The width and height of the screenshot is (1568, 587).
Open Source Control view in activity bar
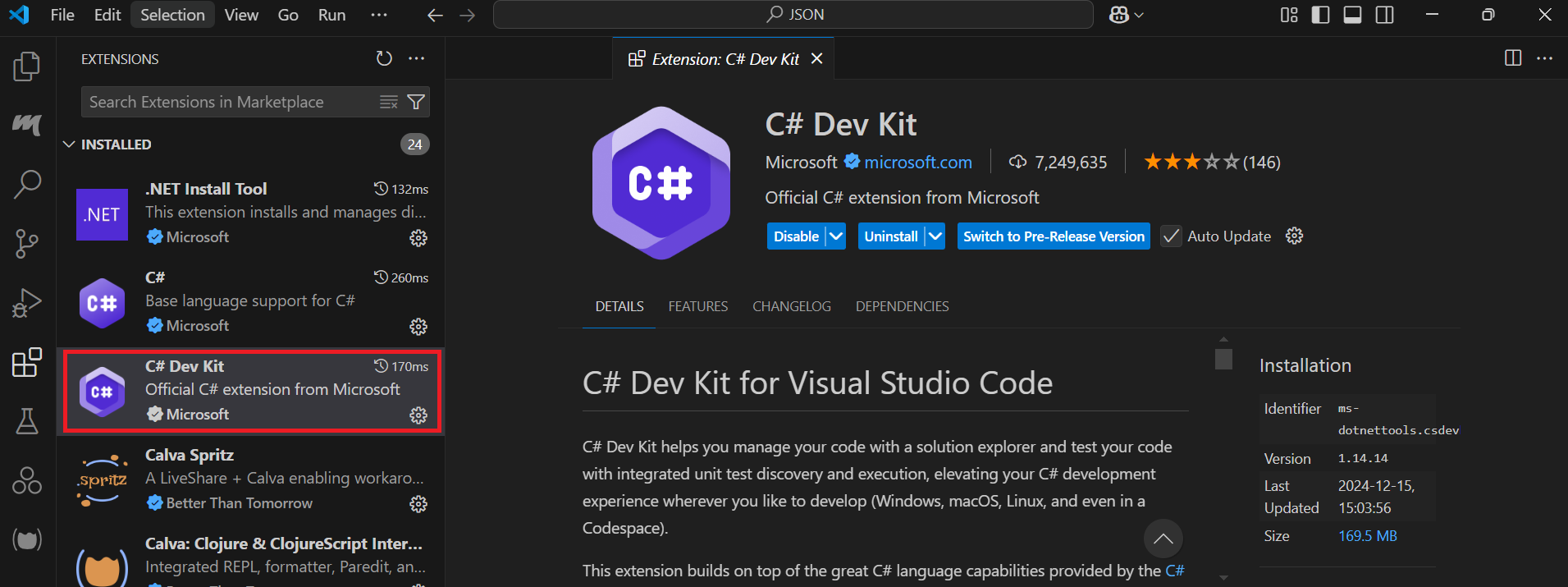point(27,243)
